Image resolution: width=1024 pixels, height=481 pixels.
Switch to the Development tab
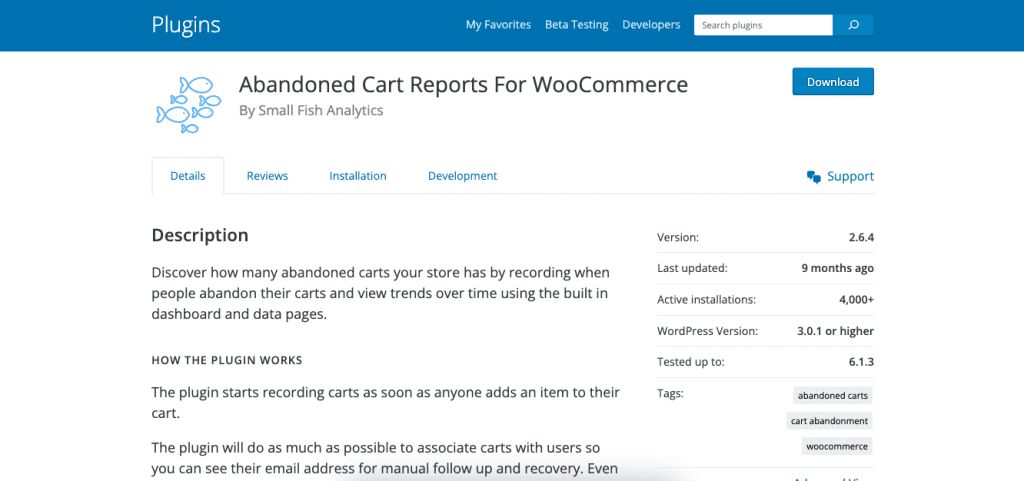[462, 176]
